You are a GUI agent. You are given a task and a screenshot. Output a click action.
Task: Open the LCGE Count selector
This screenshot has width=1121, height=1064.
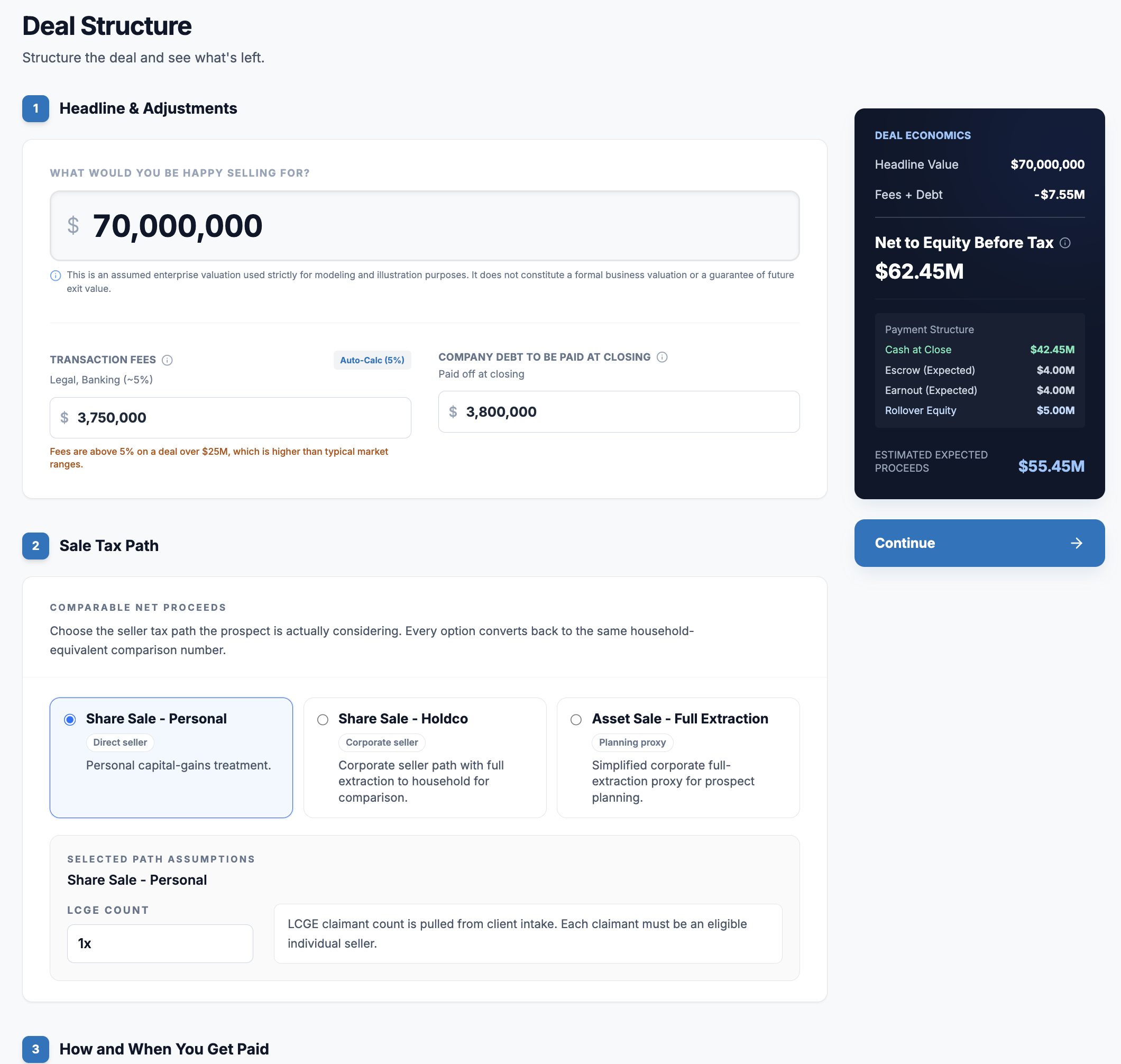tap(160, 943)
